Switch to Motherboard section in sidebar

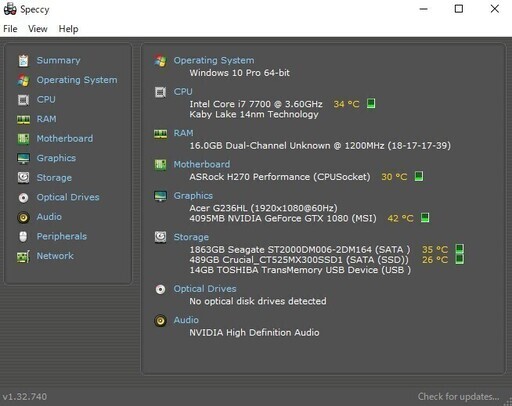click(65, 138)
